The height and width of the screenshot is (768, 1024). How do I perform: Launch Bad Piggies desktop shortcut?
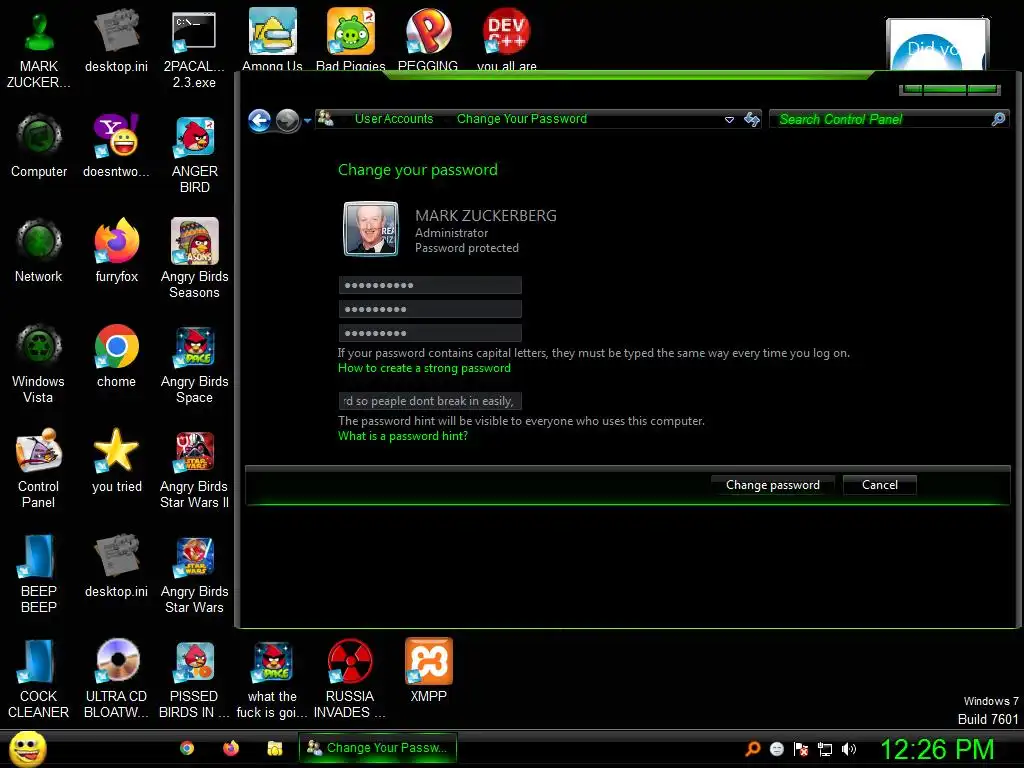coord(351,39)
